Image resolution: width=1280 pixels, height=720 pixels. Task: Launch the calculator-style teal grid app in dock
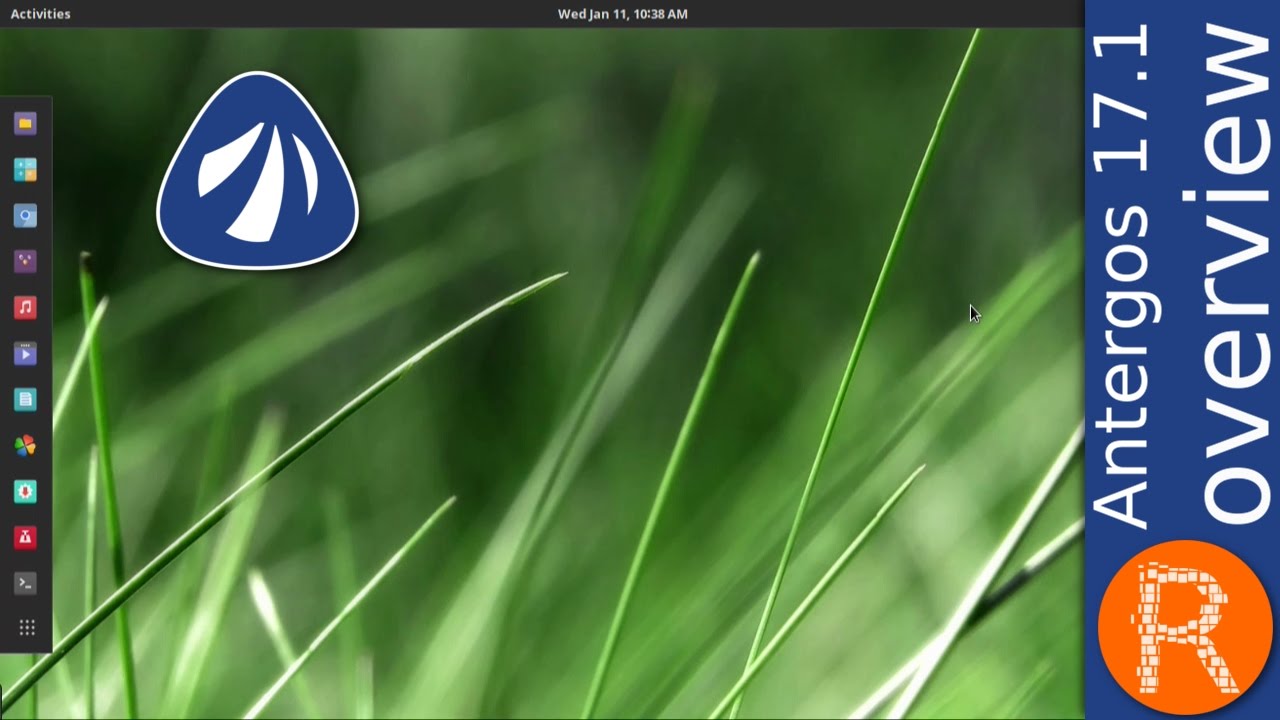click(x=26, y=170)
